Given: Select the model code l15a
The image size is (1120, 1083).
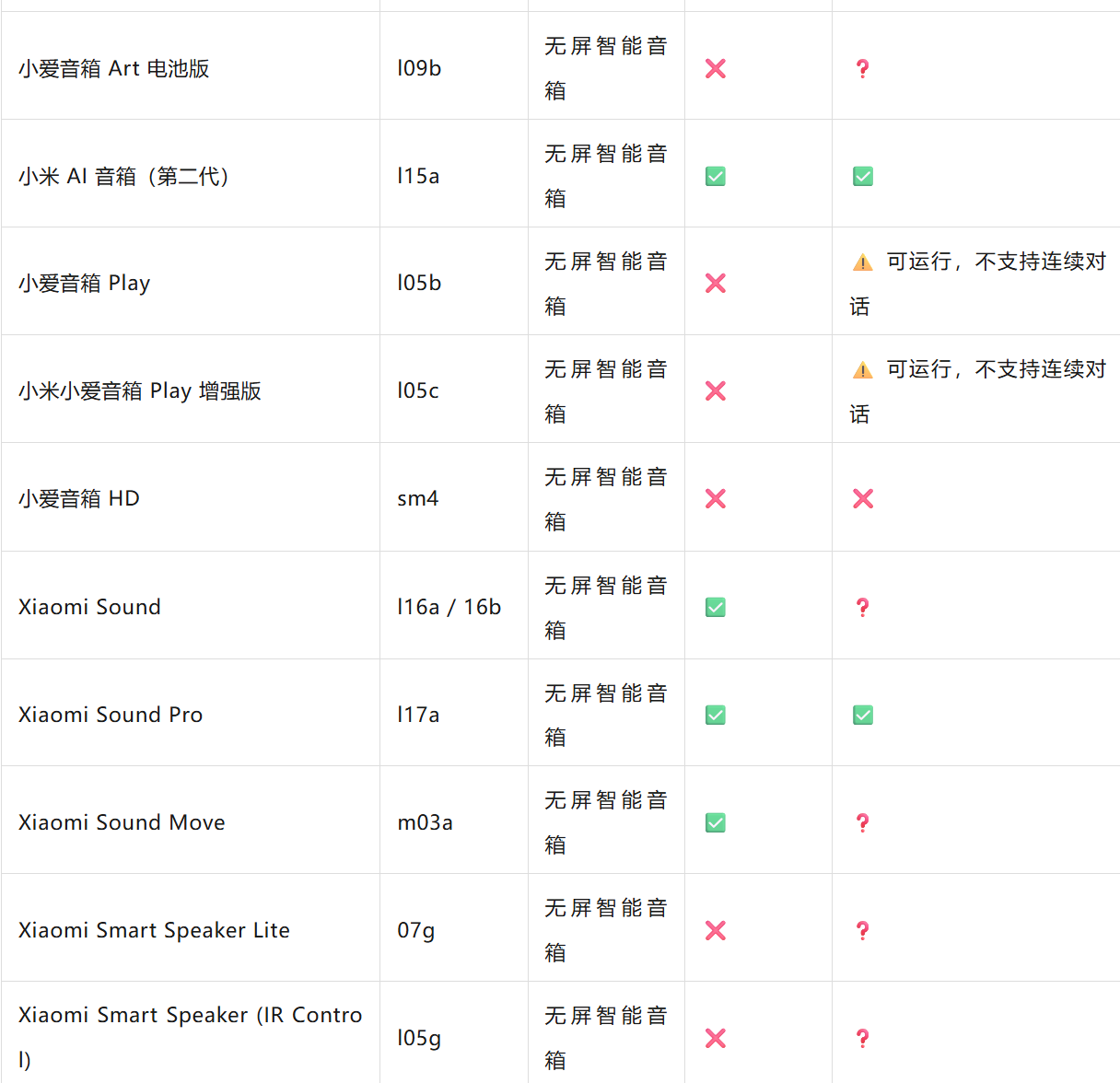Looking at the screenshot, I should [418, 176].
